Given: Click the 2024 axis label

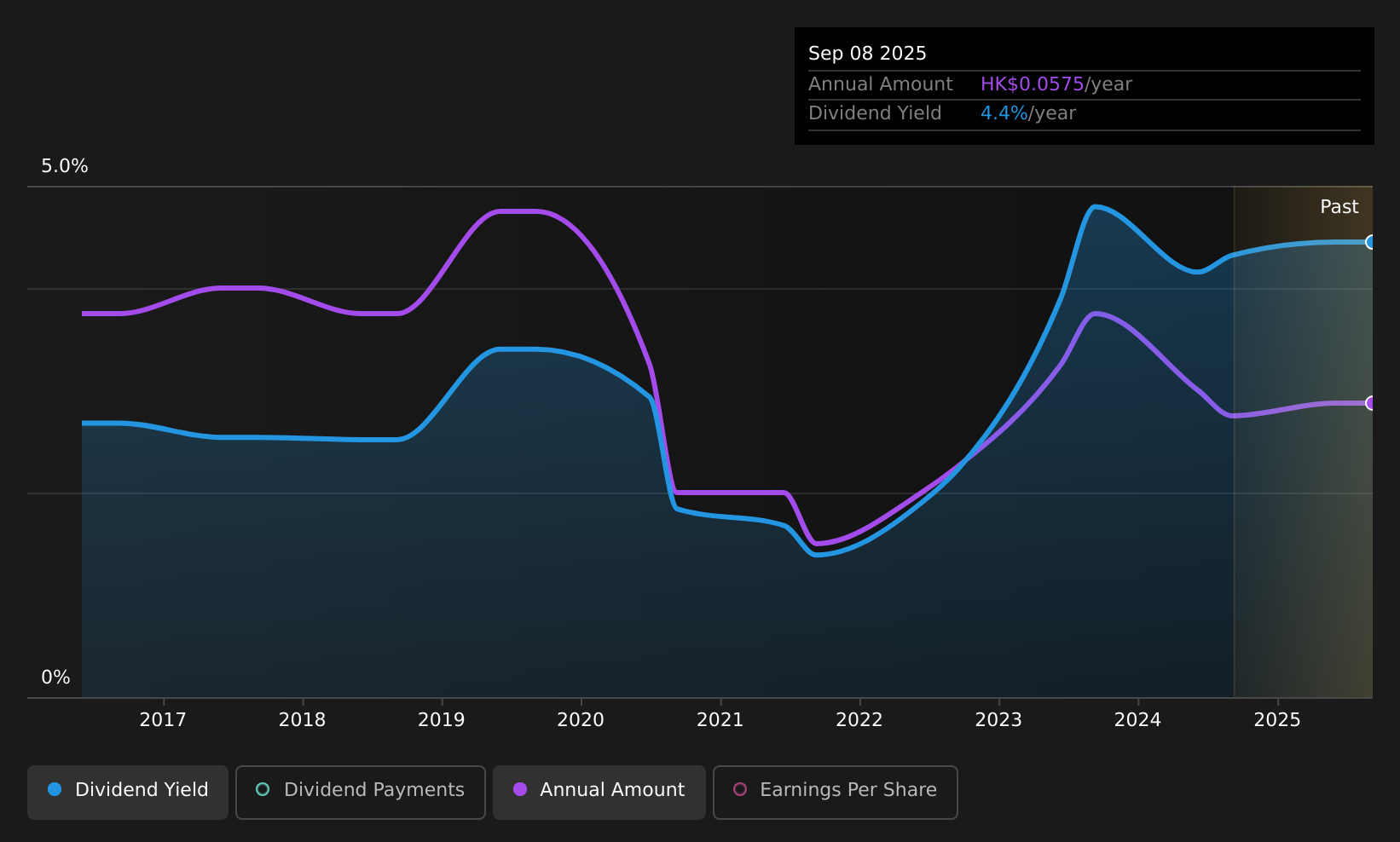Looking at the screenshot, I should pyautogui.click(x=1138, y=720).
